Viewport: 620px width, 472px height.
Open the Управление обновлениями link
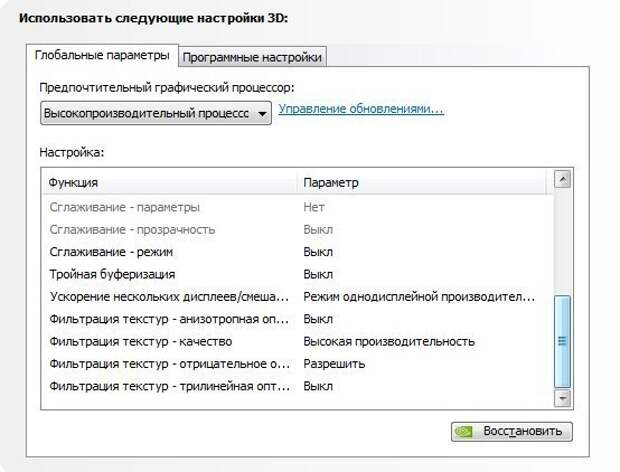361,108
